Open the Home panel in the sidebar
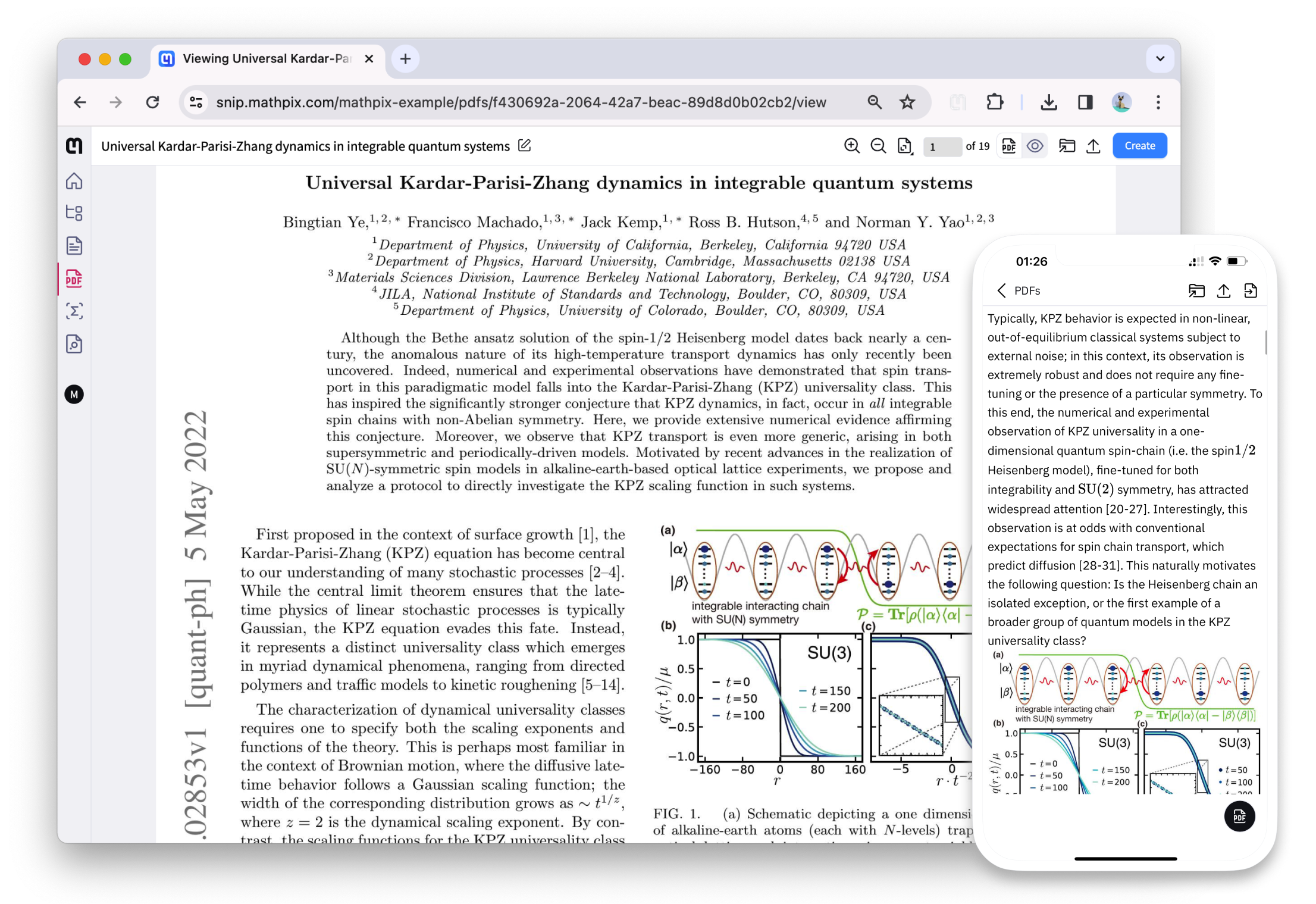This screenshot has width=1316, height=904. click(74, 182)
